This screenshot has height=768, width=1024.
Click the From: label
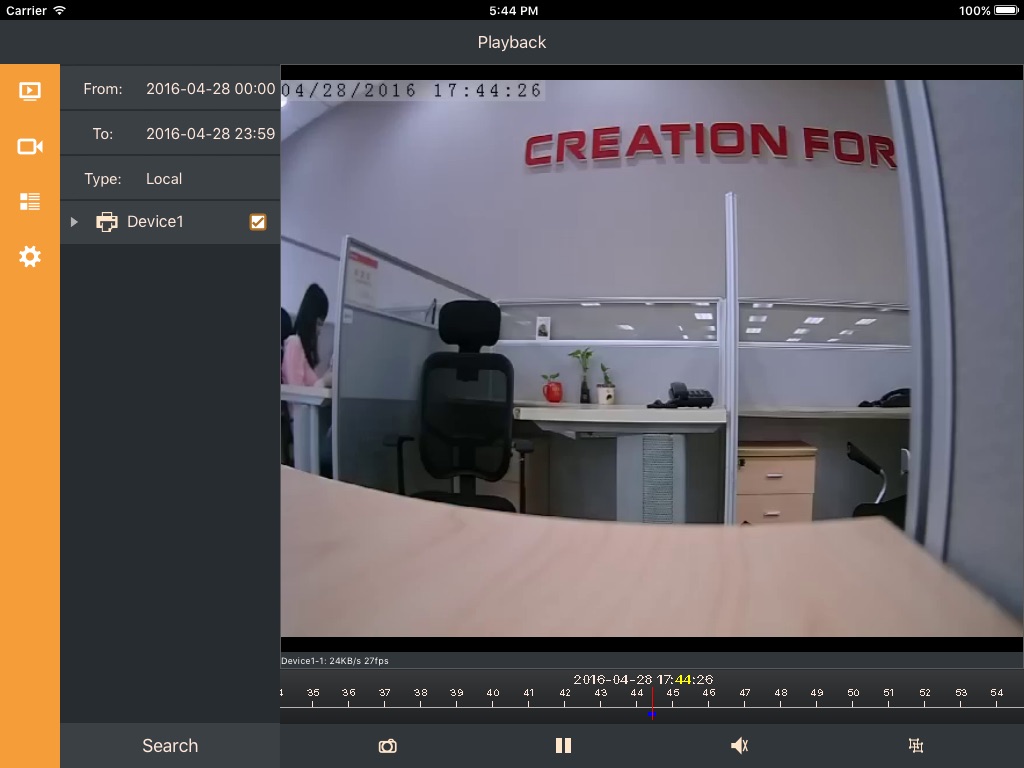coord(103,89)
